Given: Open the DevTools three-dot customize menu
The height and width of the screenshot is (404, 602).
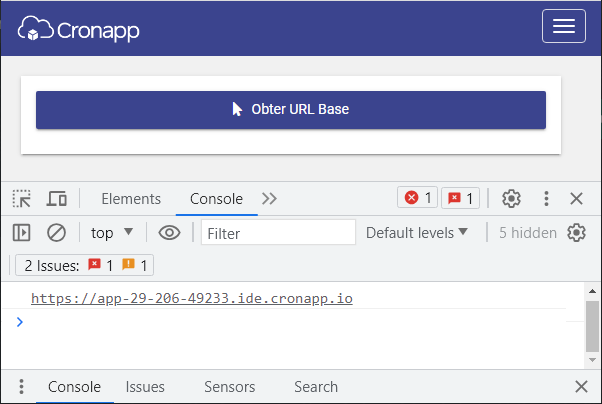Looking at the screenshot, I should pos(546,199).
